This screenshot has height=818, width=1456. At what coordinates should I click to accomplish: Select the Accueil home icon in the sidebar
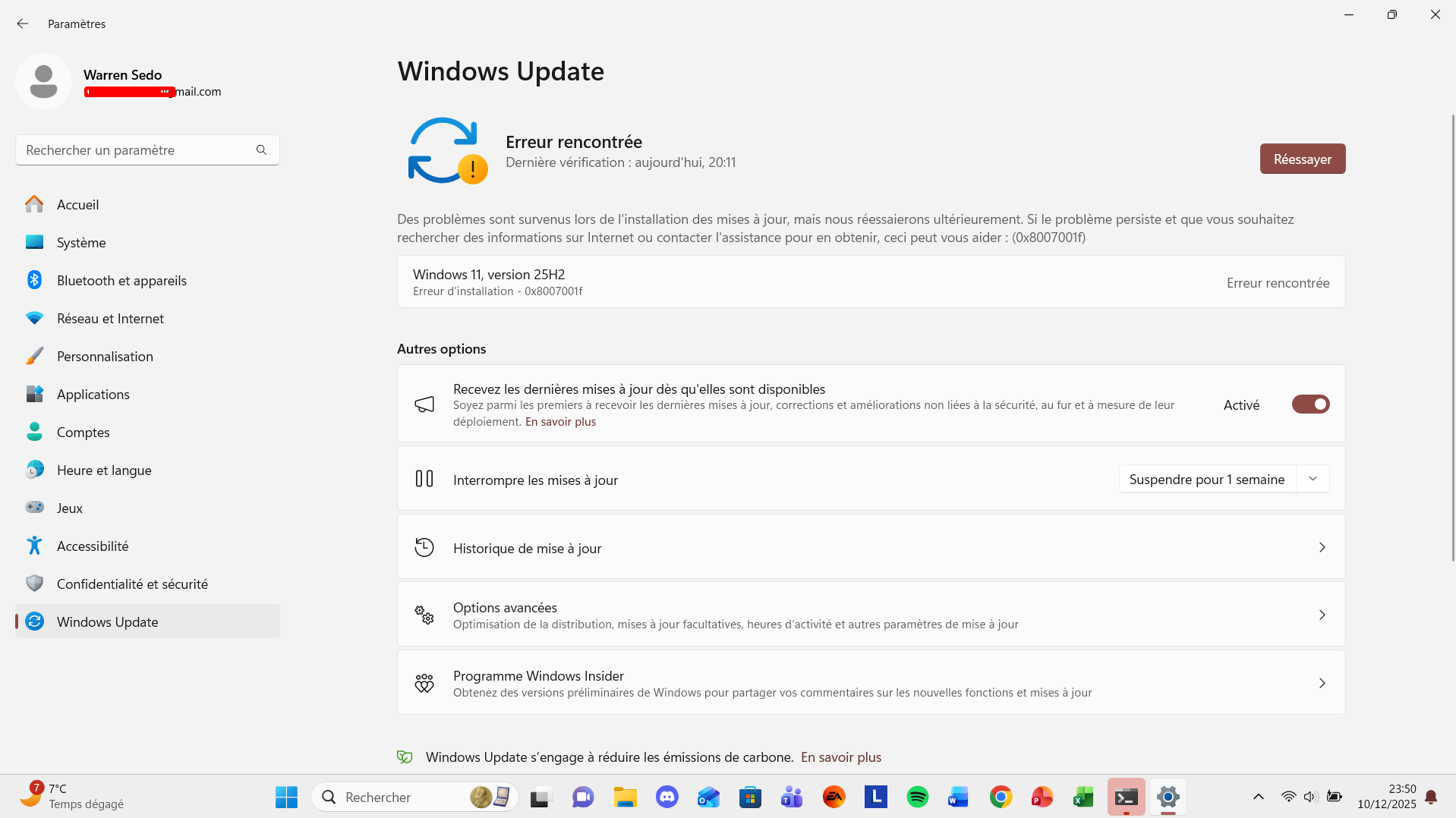click(34, 204)
